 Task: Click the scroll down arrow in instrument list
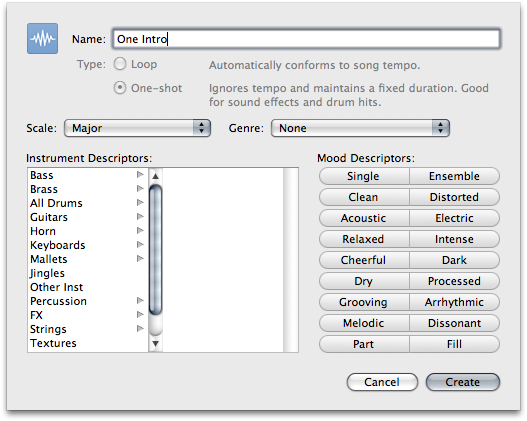click(155, 343)
